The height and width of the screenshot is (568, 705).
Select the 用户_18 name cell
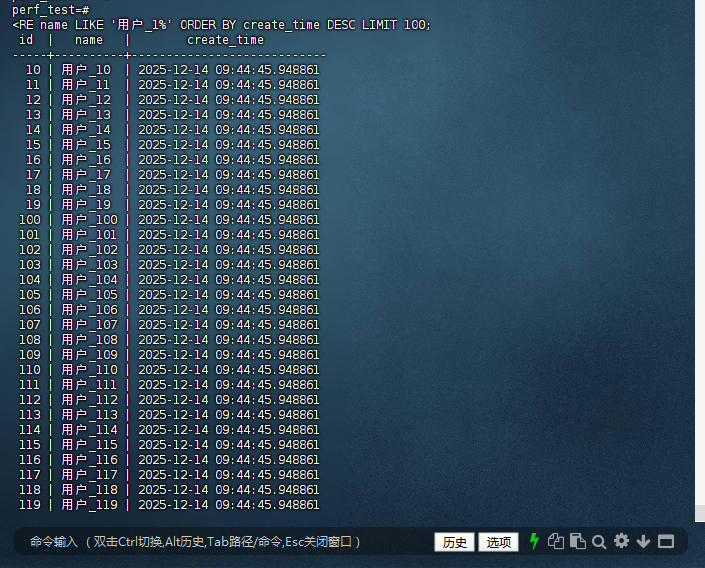click(86, 189)
